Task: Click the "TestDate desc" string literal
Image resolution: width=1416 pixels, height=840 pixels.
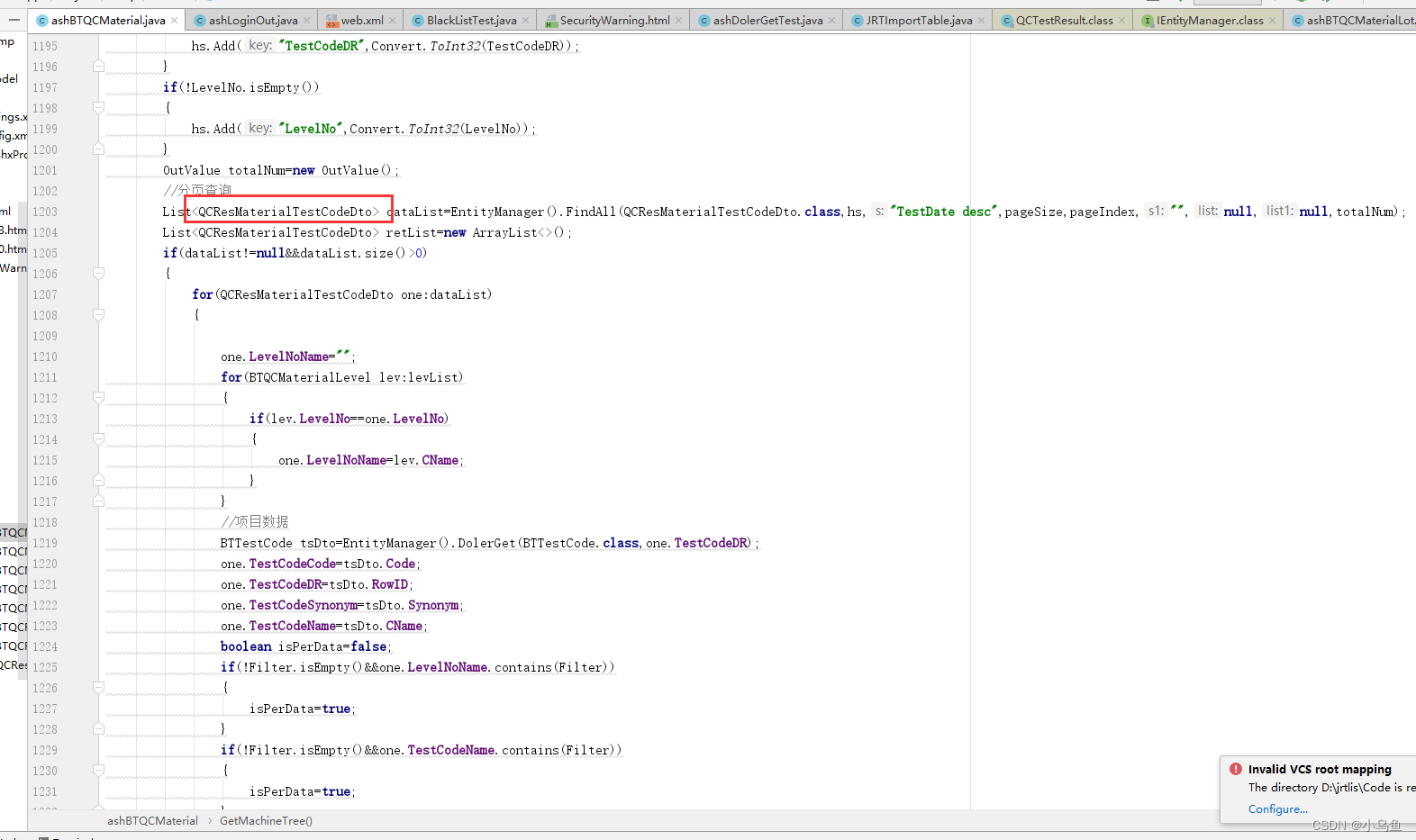Action: (944, 212)
